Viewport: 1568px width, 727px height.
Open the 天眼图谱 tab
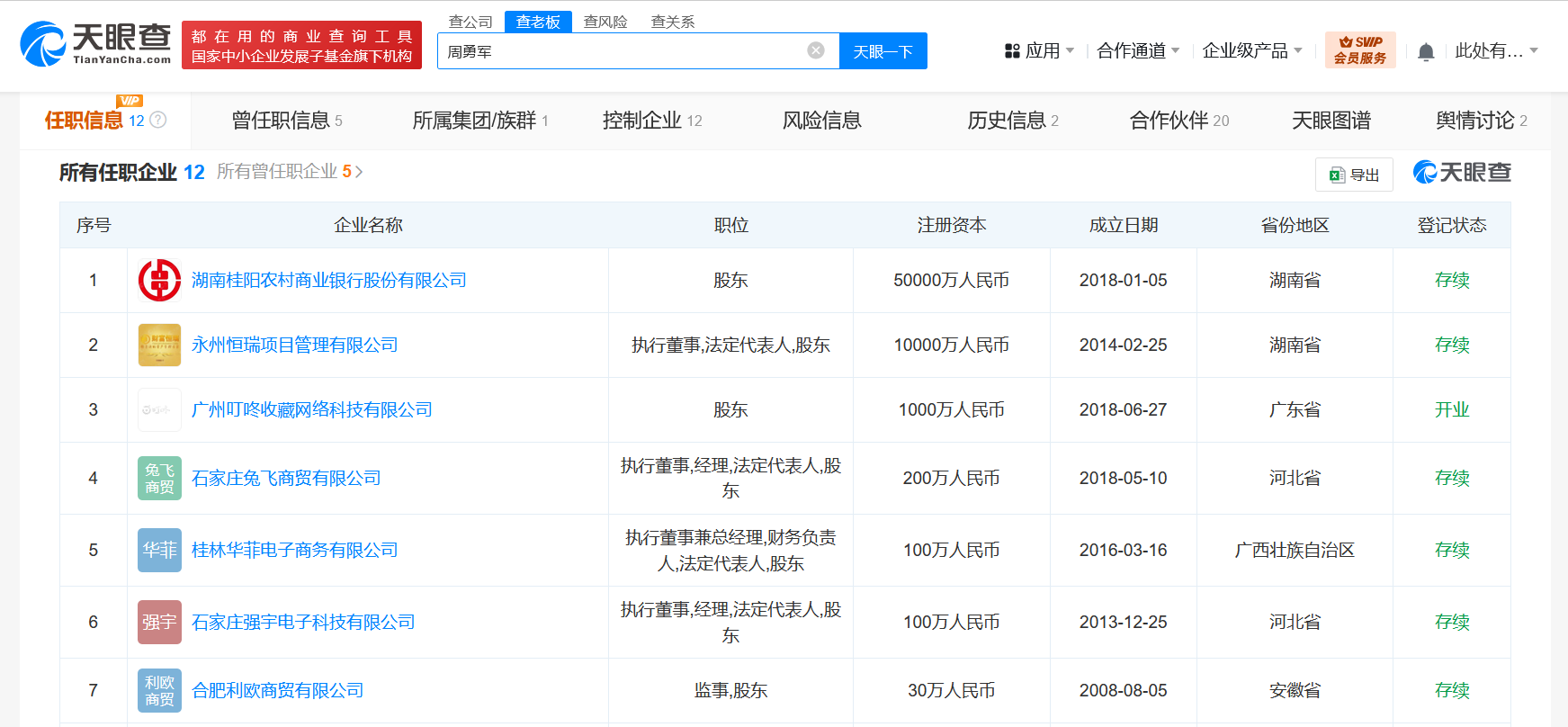coord(1331,121)
